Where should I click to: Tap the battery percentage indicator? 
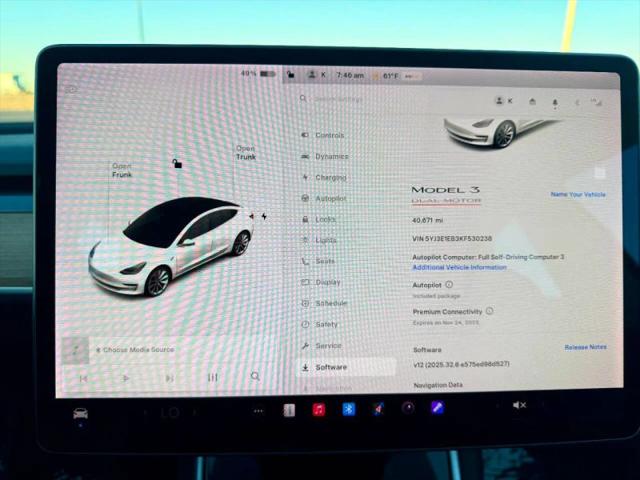point(258,73)
